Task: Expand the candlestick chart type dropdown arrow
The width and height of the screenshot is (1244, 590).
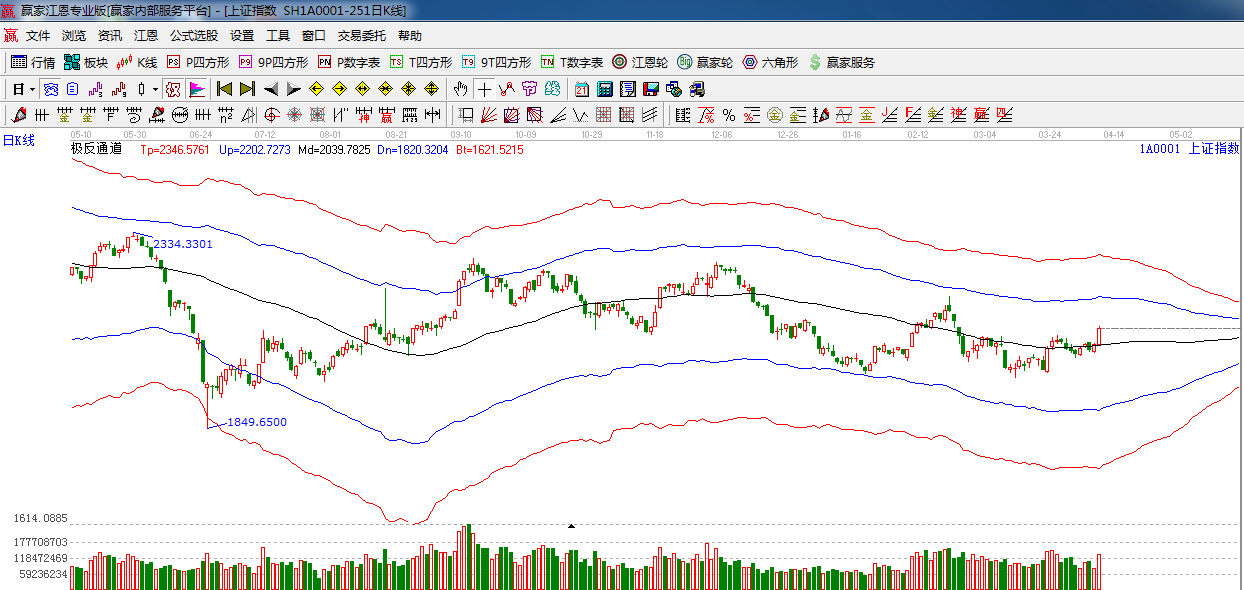Action: point(155,89)
